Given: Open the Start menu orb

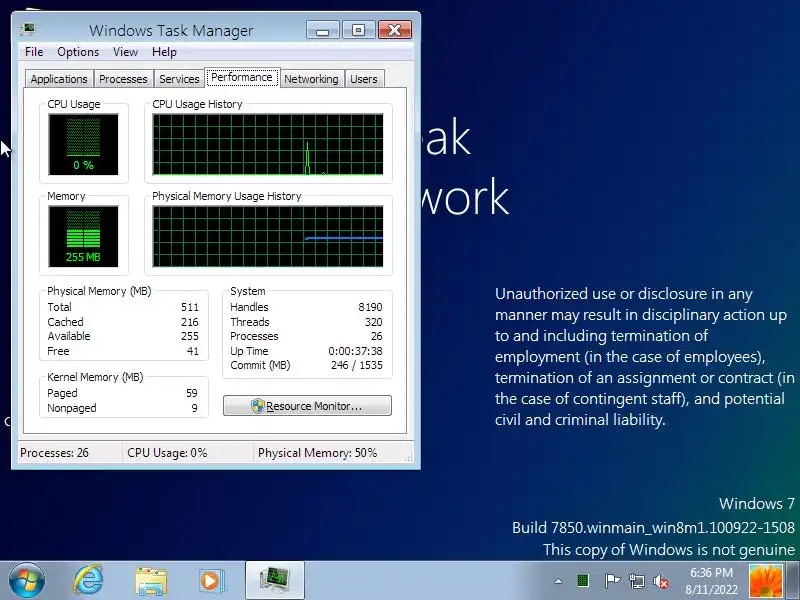Looking at the screenshot, I should 27,581.
